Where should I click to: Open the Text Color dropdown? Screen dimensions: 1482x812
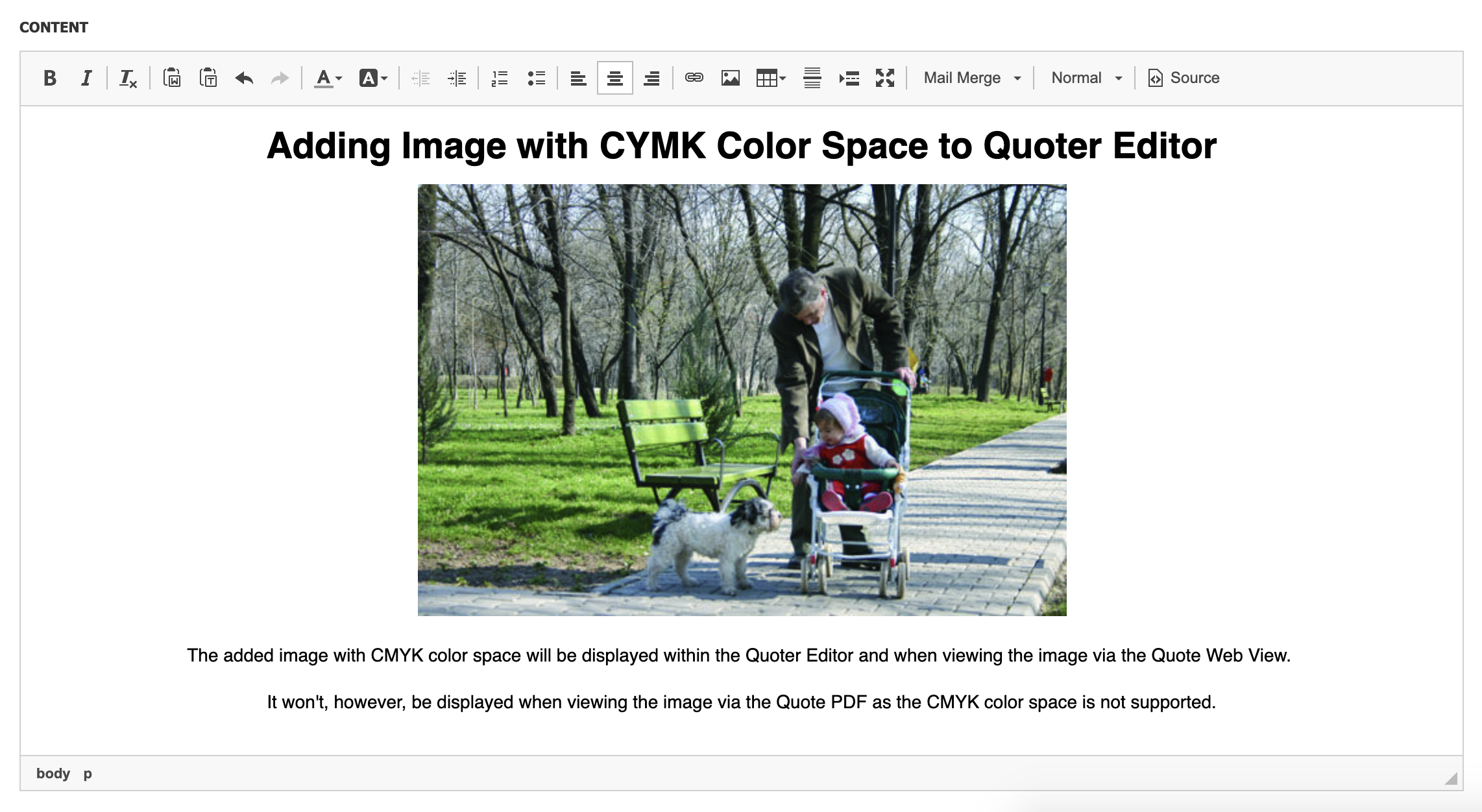point(328,78)
